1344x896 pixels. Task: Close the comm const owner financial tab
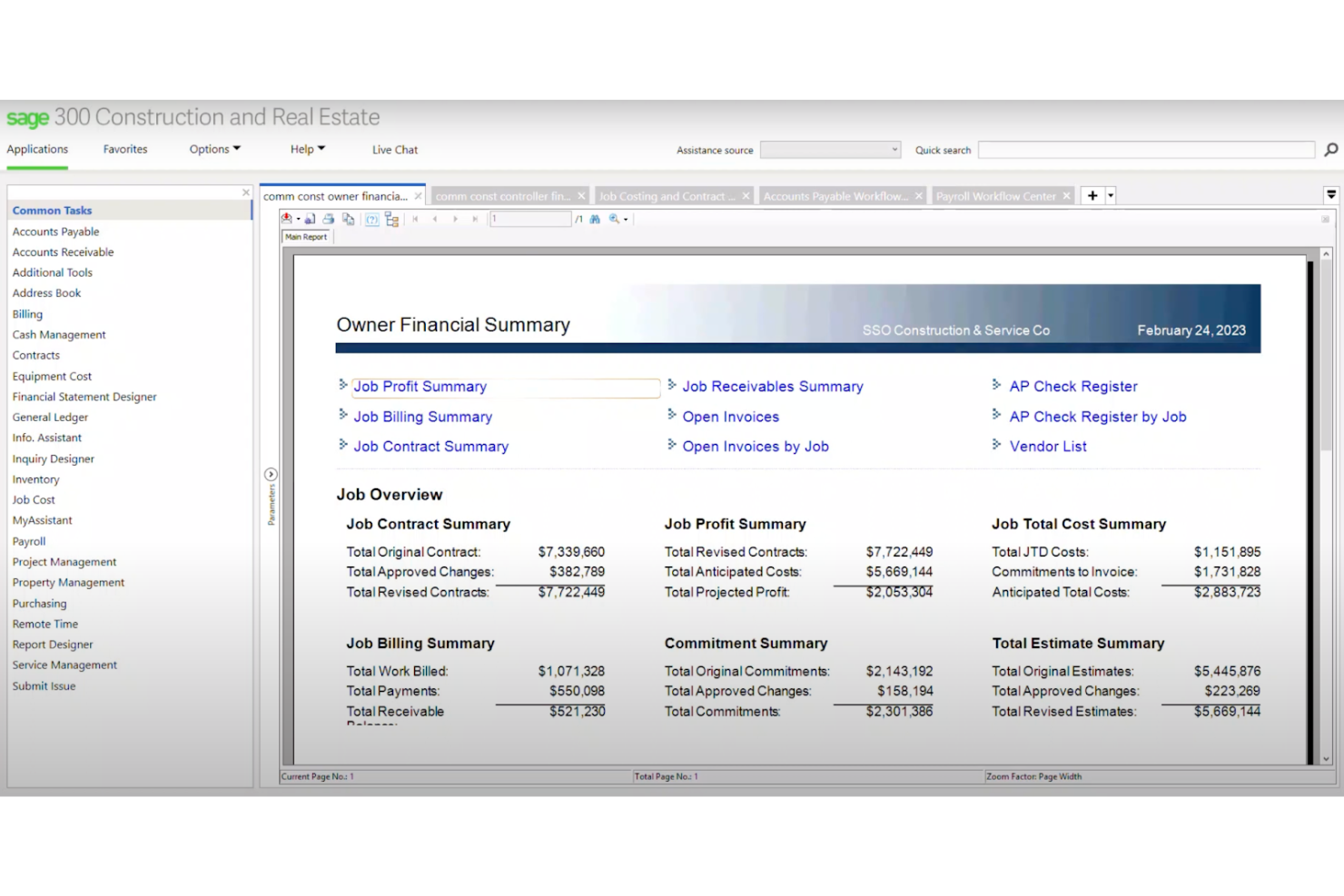(x=419, y=196)
